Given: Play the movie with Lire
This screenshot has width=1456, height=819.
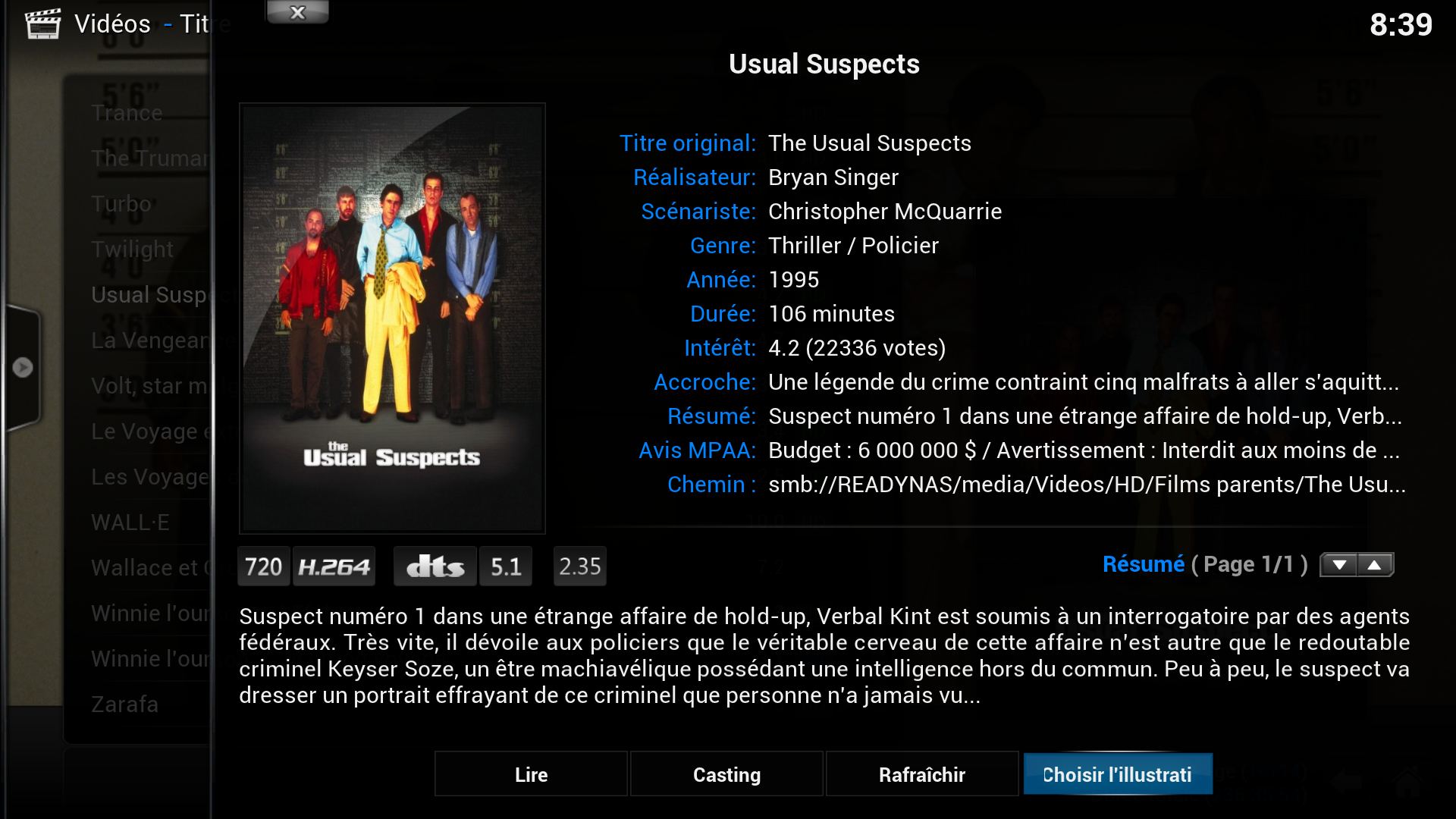Looking at the screenshot, I should pyautogui.click(x=531, y=774).
